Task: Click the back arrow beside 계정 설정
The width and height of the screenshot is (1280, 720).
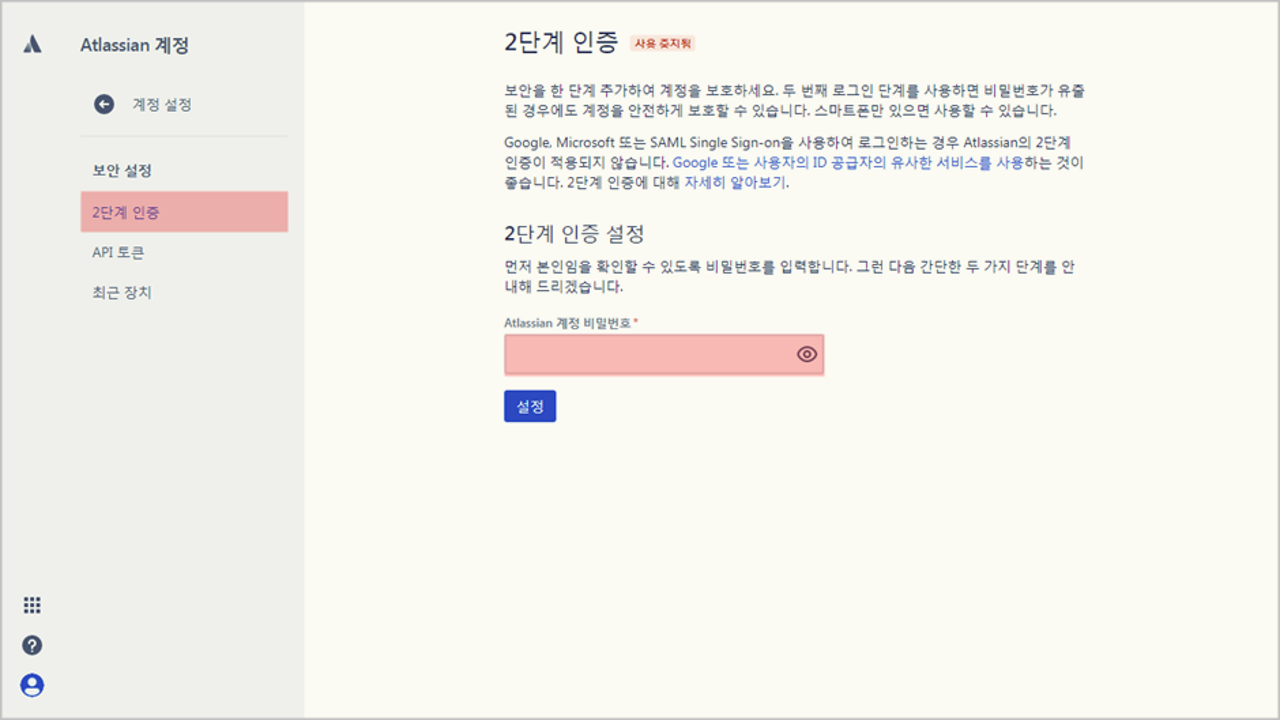Action: (104, 104)
